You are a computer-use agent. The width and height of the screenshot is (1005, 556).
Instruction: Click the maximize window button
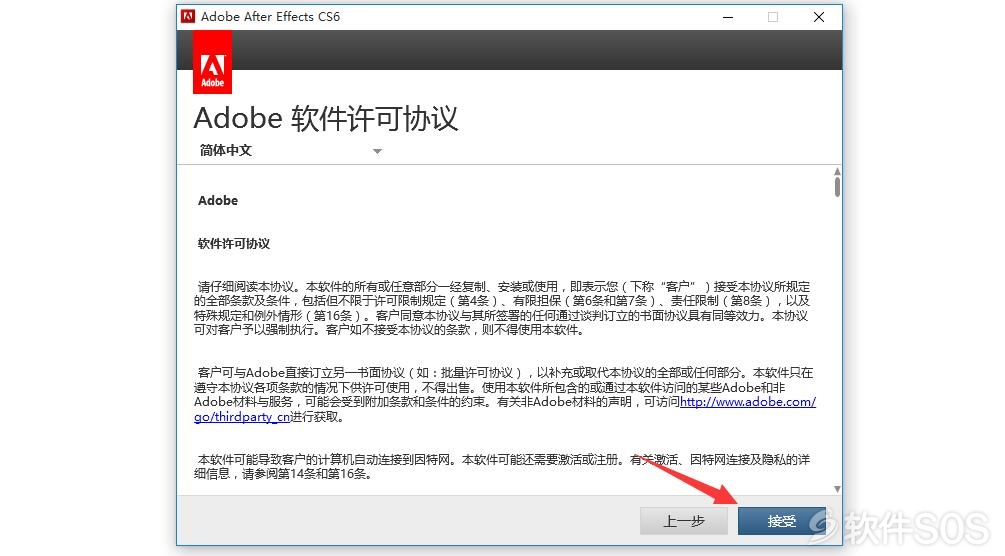pyautogui.click(x=773, y=17)
